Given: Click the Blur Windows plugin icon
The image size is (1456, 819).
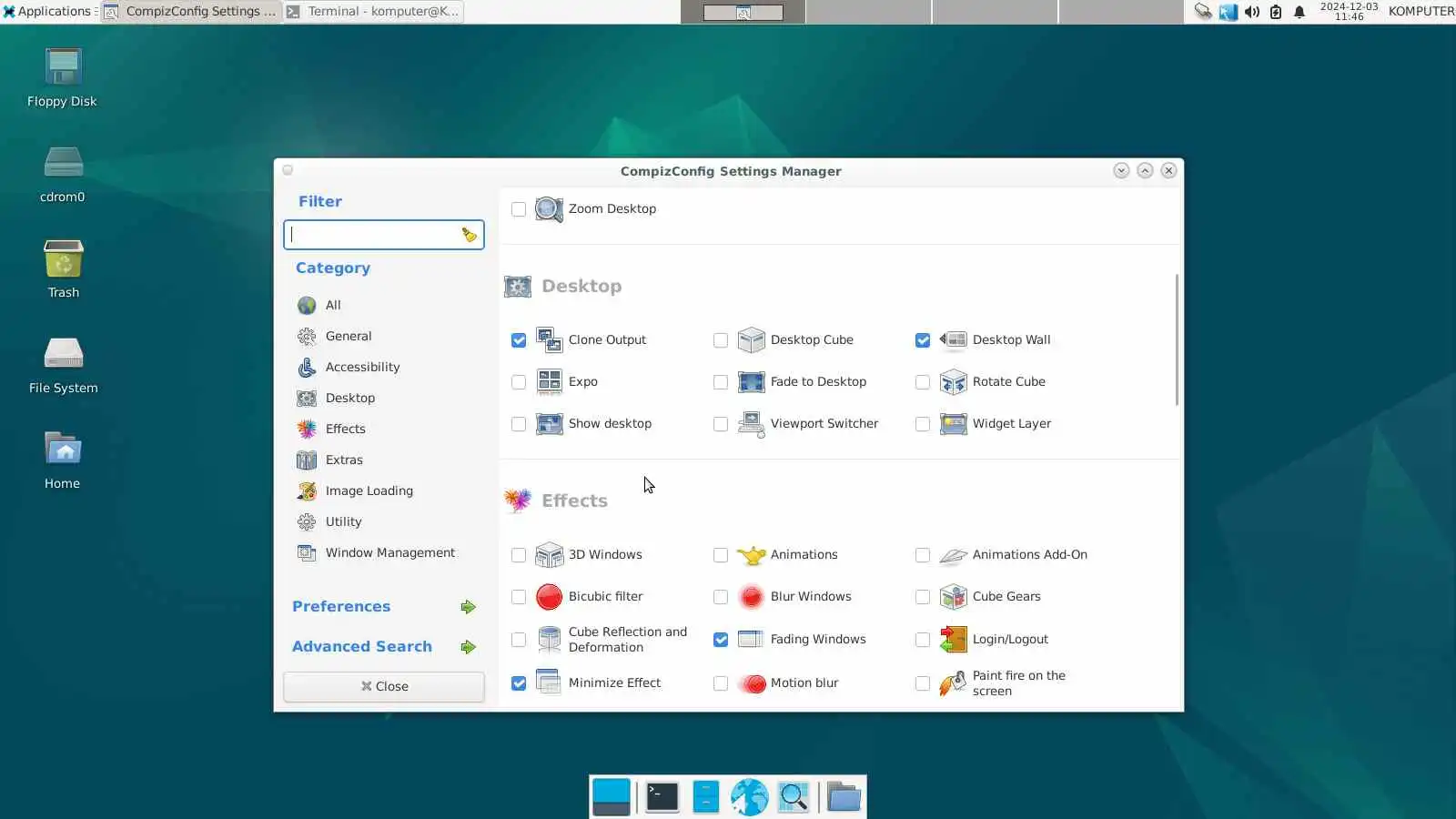Looking at the screenshot, I should tap(751, 596).
